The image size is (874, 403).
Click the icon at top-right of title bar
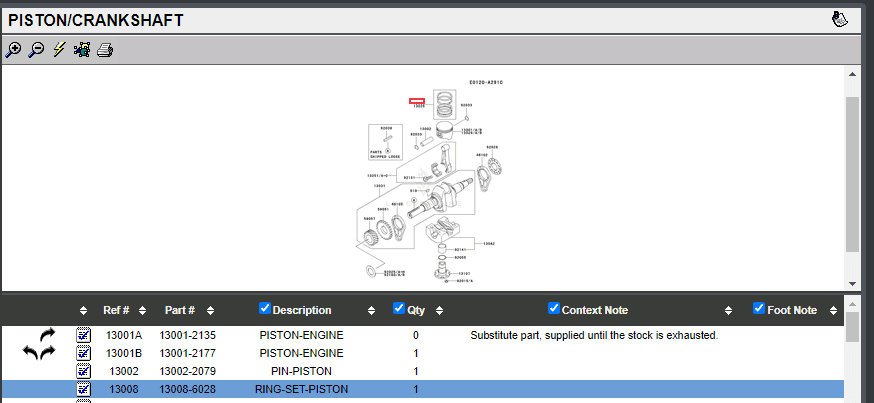tap(840, 19)
